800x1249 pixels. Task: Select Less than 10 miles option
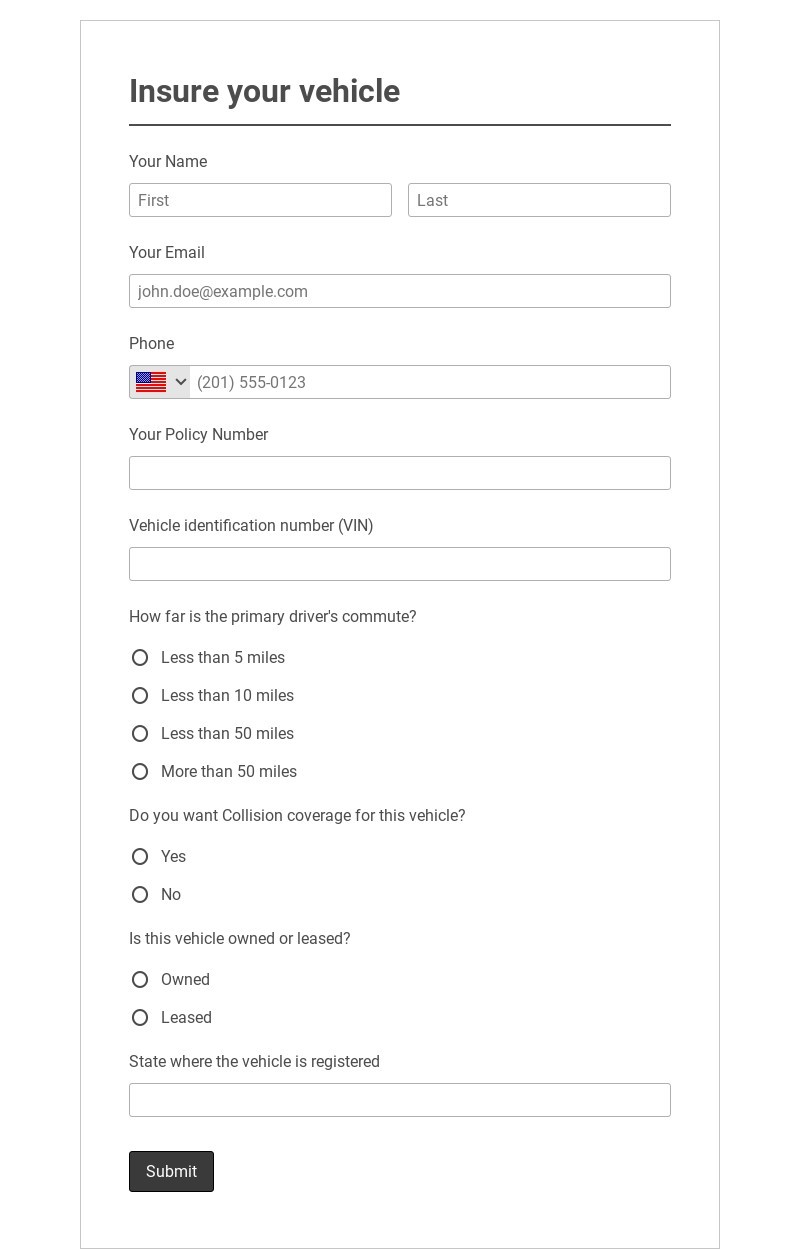click(140, 695)
